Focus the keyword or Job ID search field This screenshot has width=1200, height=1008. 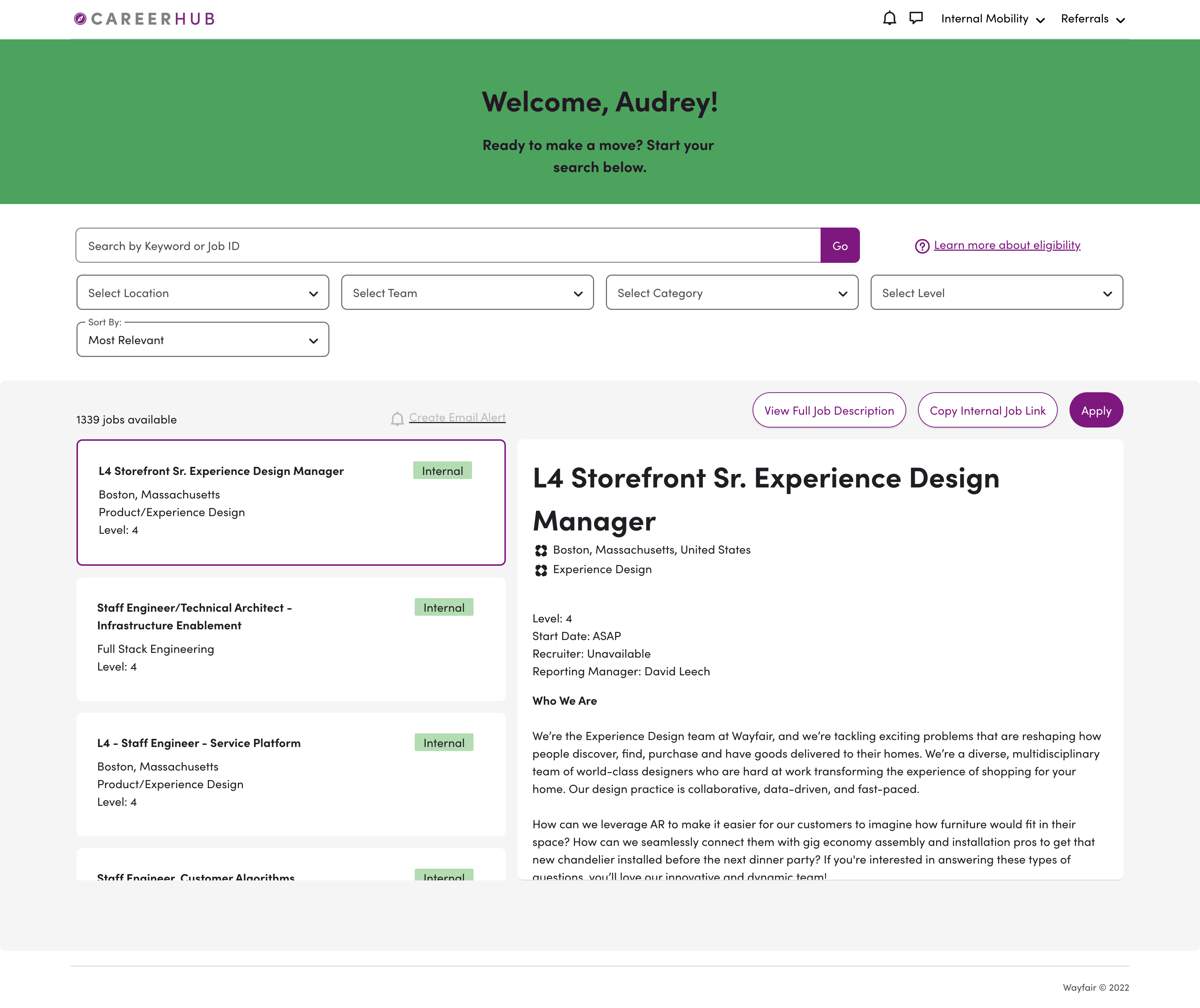[x=447, y=246]
